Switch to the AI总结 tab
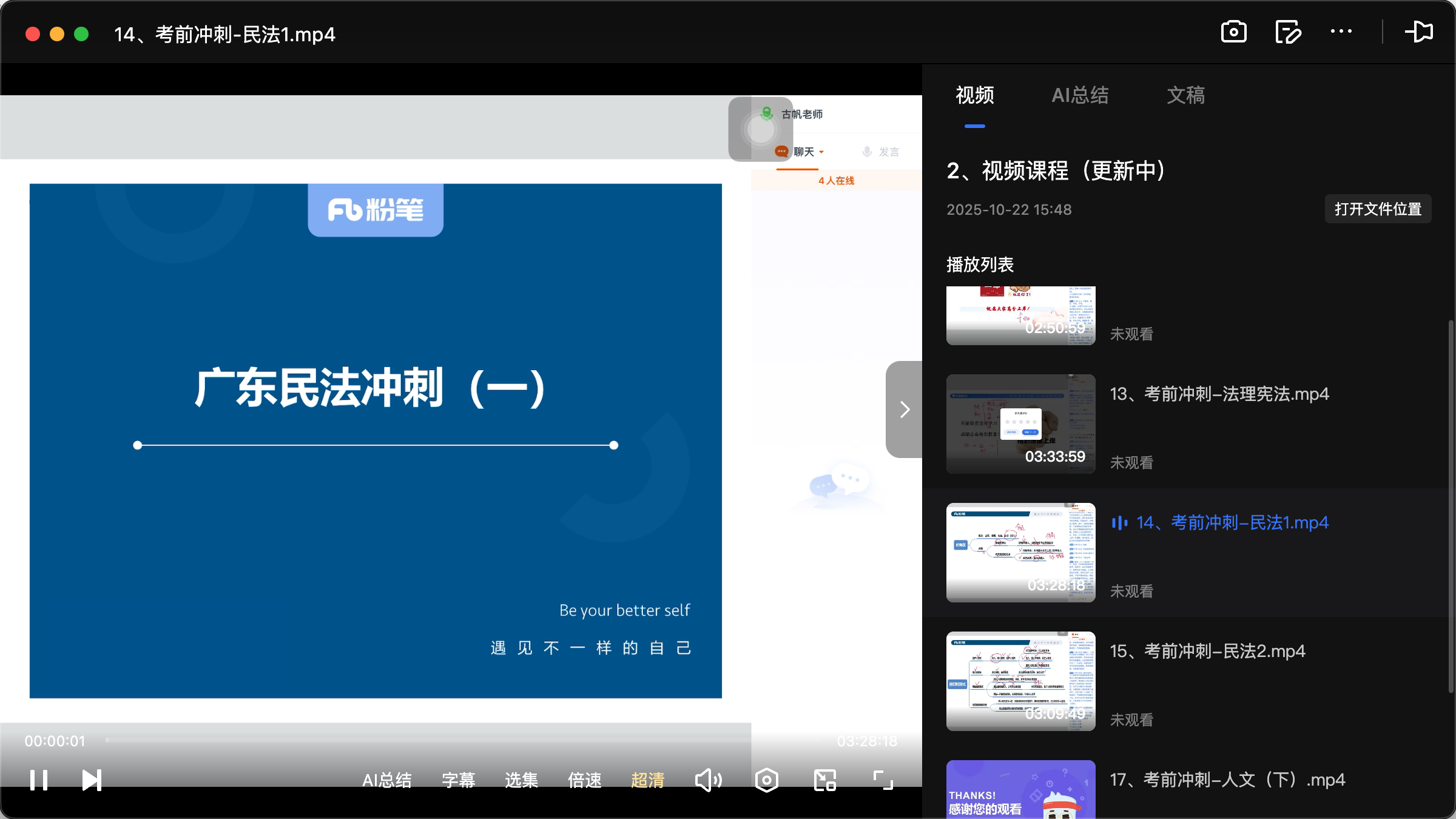 [1080, 95]
